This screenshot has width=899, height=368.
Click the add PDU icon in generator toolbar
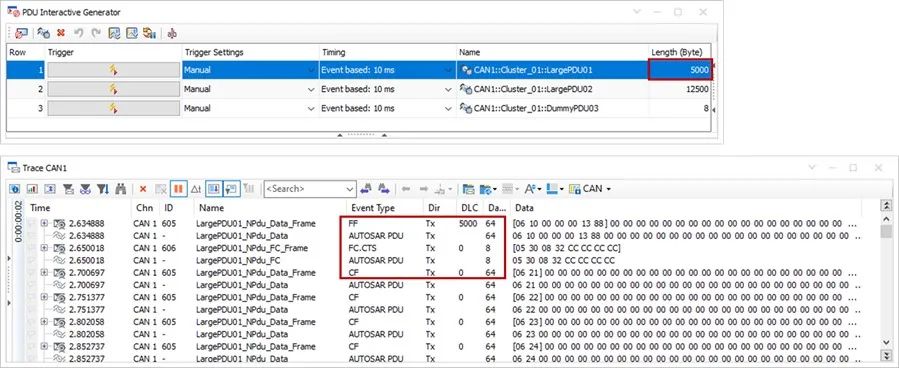44,33
